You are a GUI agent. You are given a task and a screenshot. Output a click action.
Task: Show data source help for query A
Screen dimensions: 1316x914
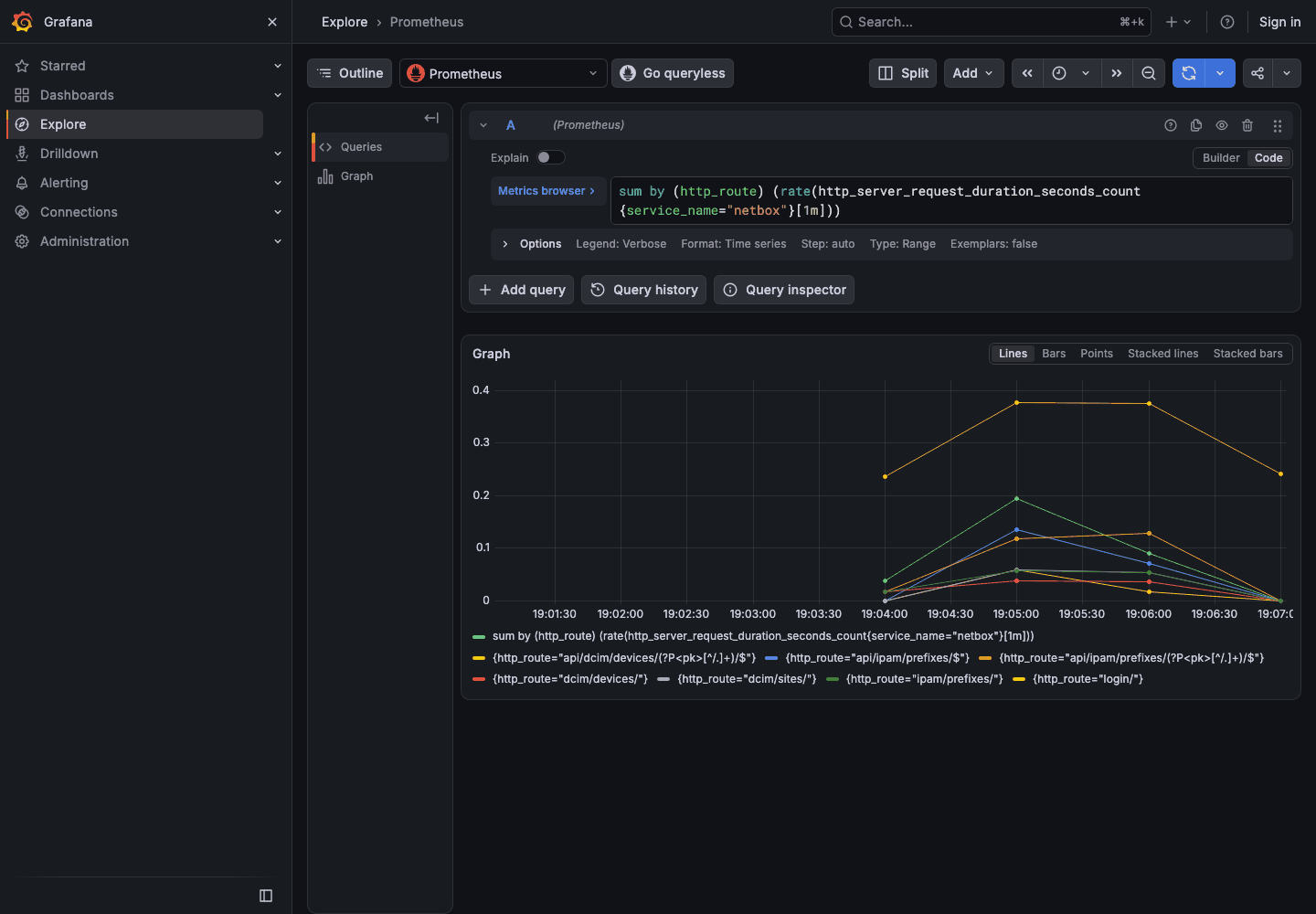(x=1171, y=125)
